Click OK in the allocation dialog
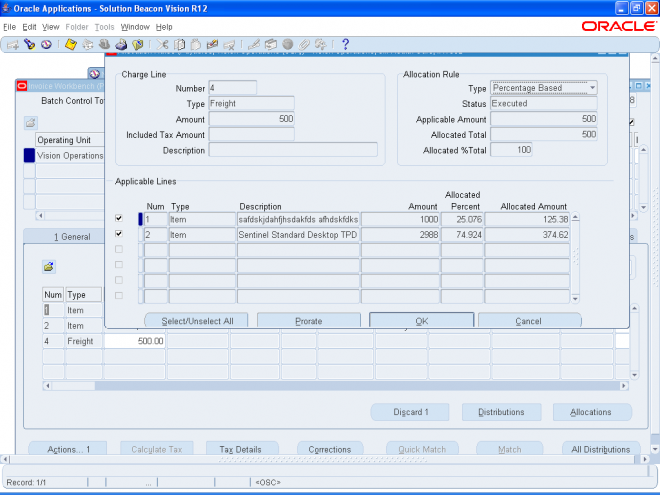Viewport: 660px width, 495px height. pyautogui.click(x=421, y=321)
